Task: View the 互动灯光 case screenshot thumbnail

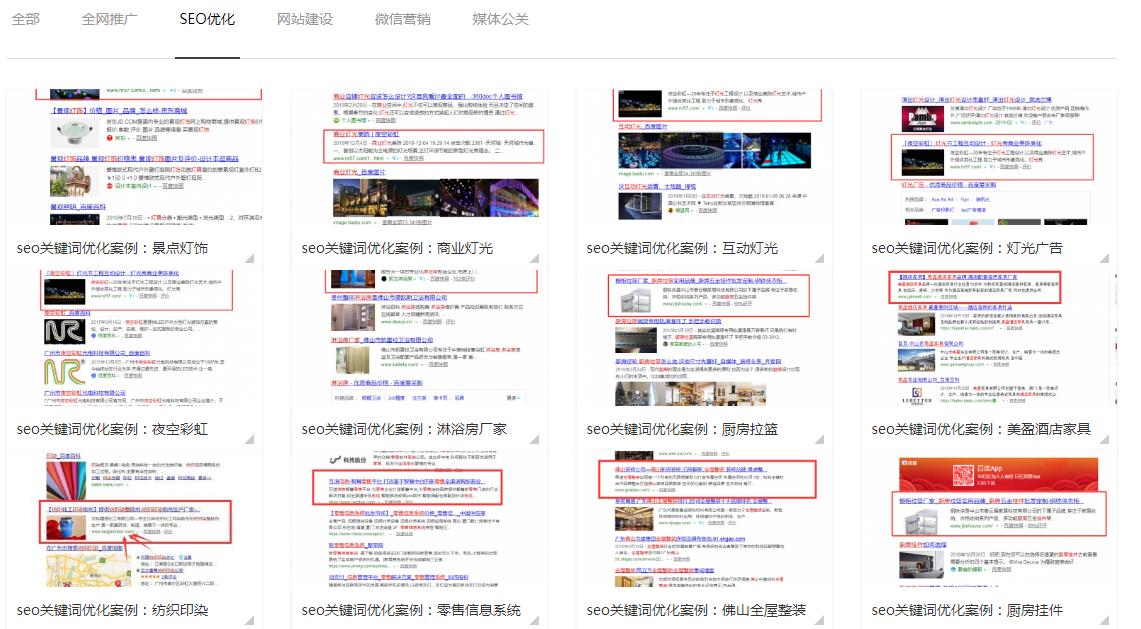Action: (x=704, y=160)
